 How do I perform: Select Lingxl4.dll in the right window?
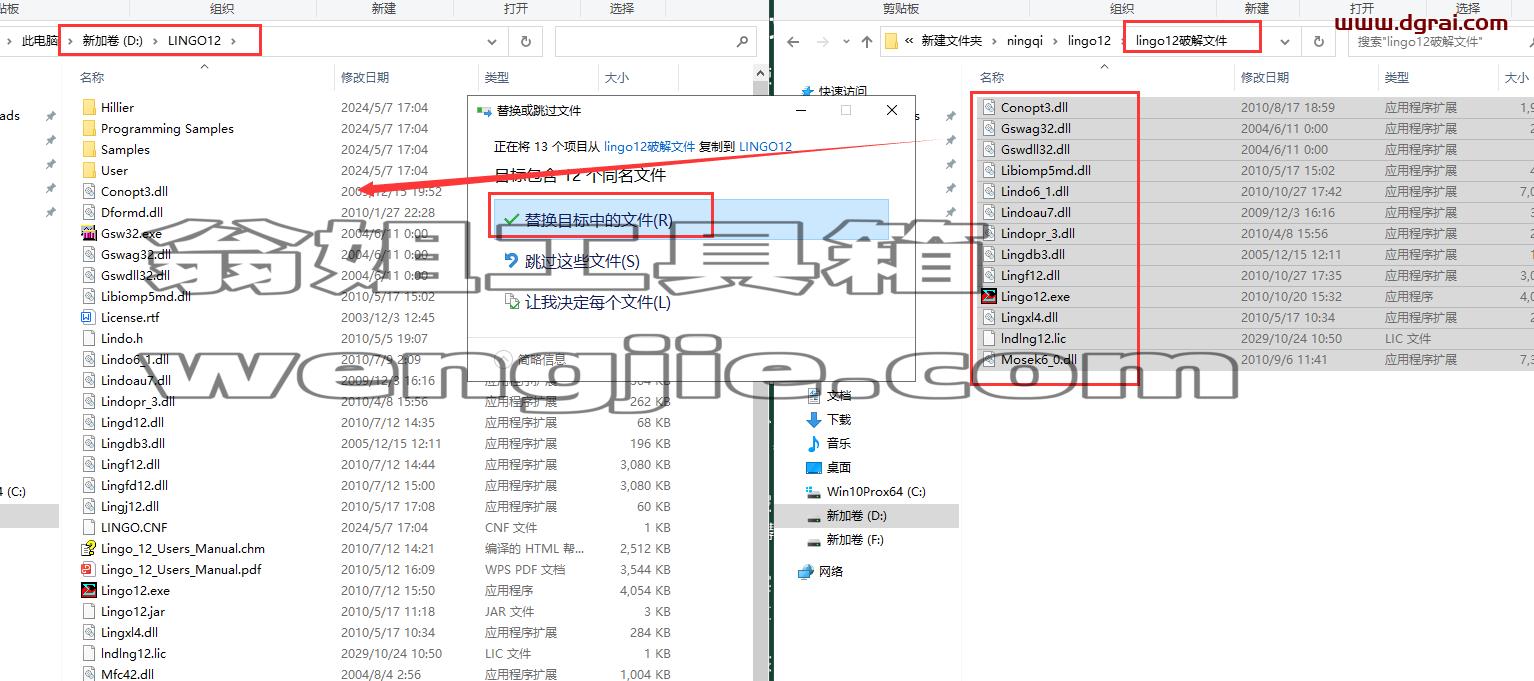point(1029,317)
